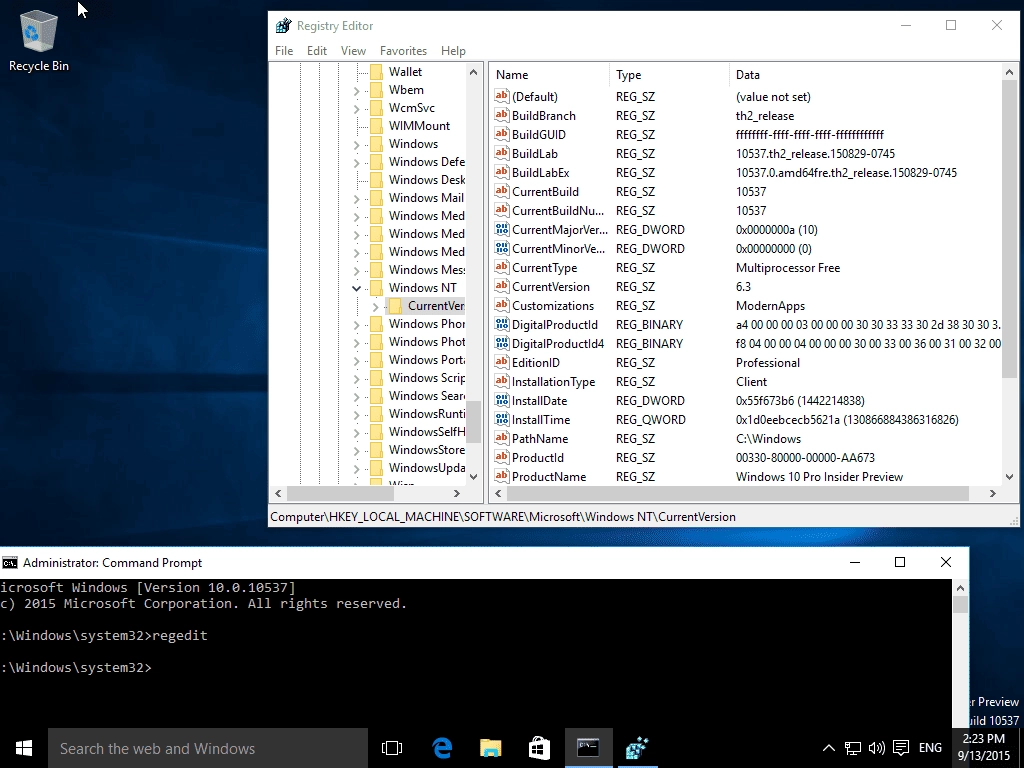Open the Action Center notifications icon
Screen dimensions: 1024x768
[x=901, y=748]
